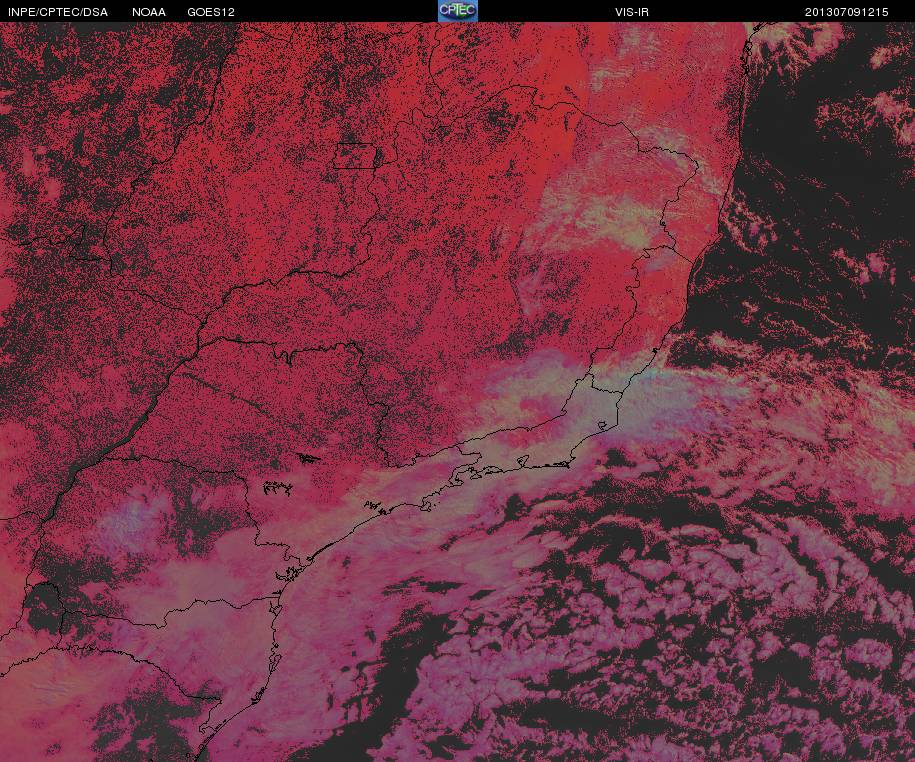
Task: Click the GOES12 satellite label
Action: (x=211, y=12)
